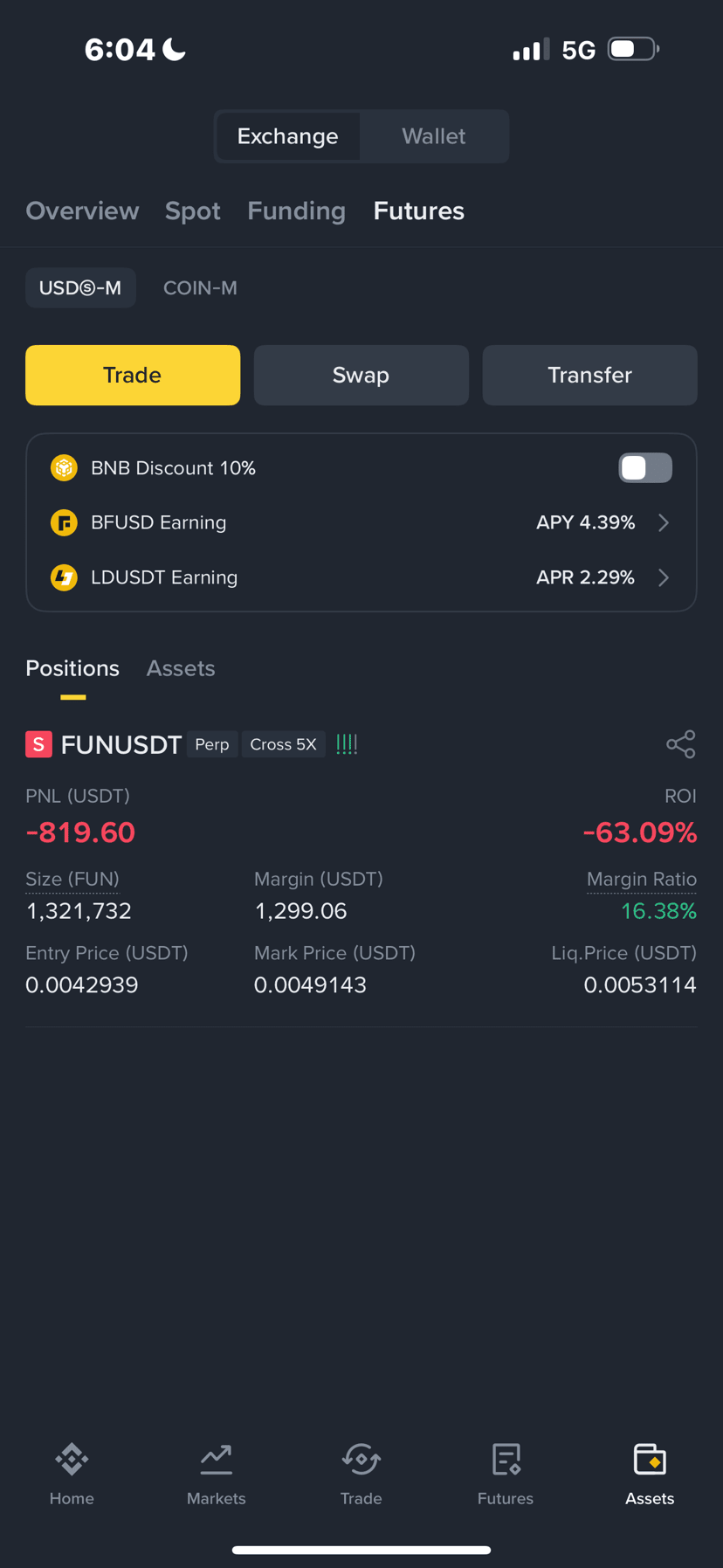The height and width of the screenshot is (1568, 723).
Task: Tap the PNL value -819.60
Action: coord(80,832)
